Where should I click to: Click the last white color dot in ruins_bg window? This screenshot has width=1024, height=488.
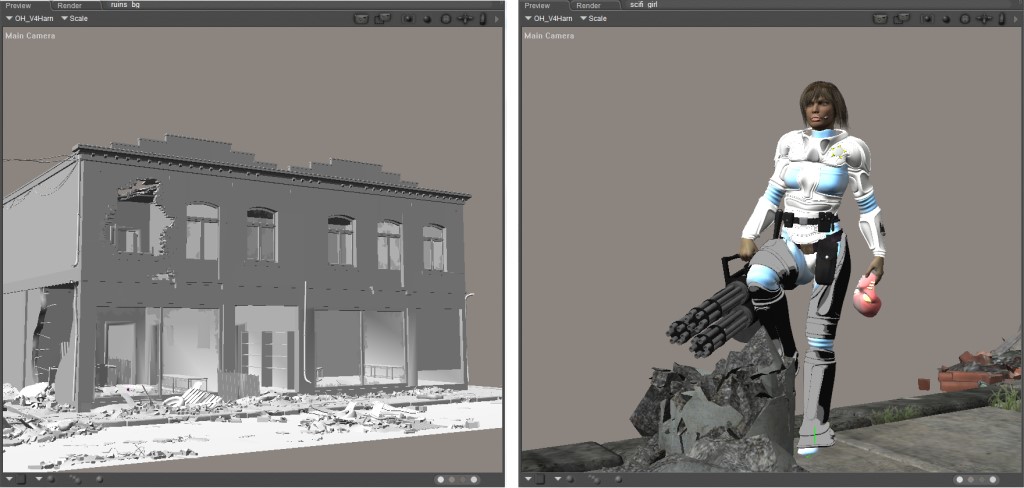tap(474, 480)
